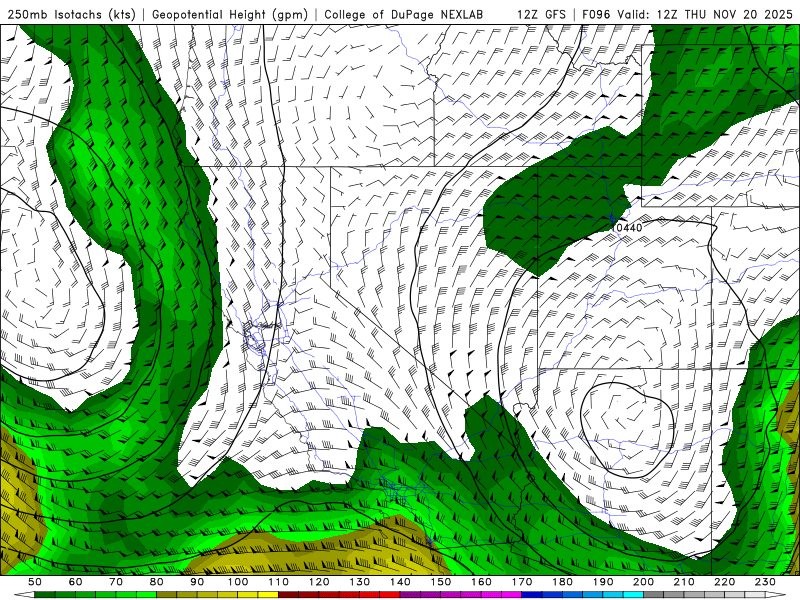The width and height of the screenshot is (800, 600).
Task: Click the "0440" height contour label
Action: point(629,228)
